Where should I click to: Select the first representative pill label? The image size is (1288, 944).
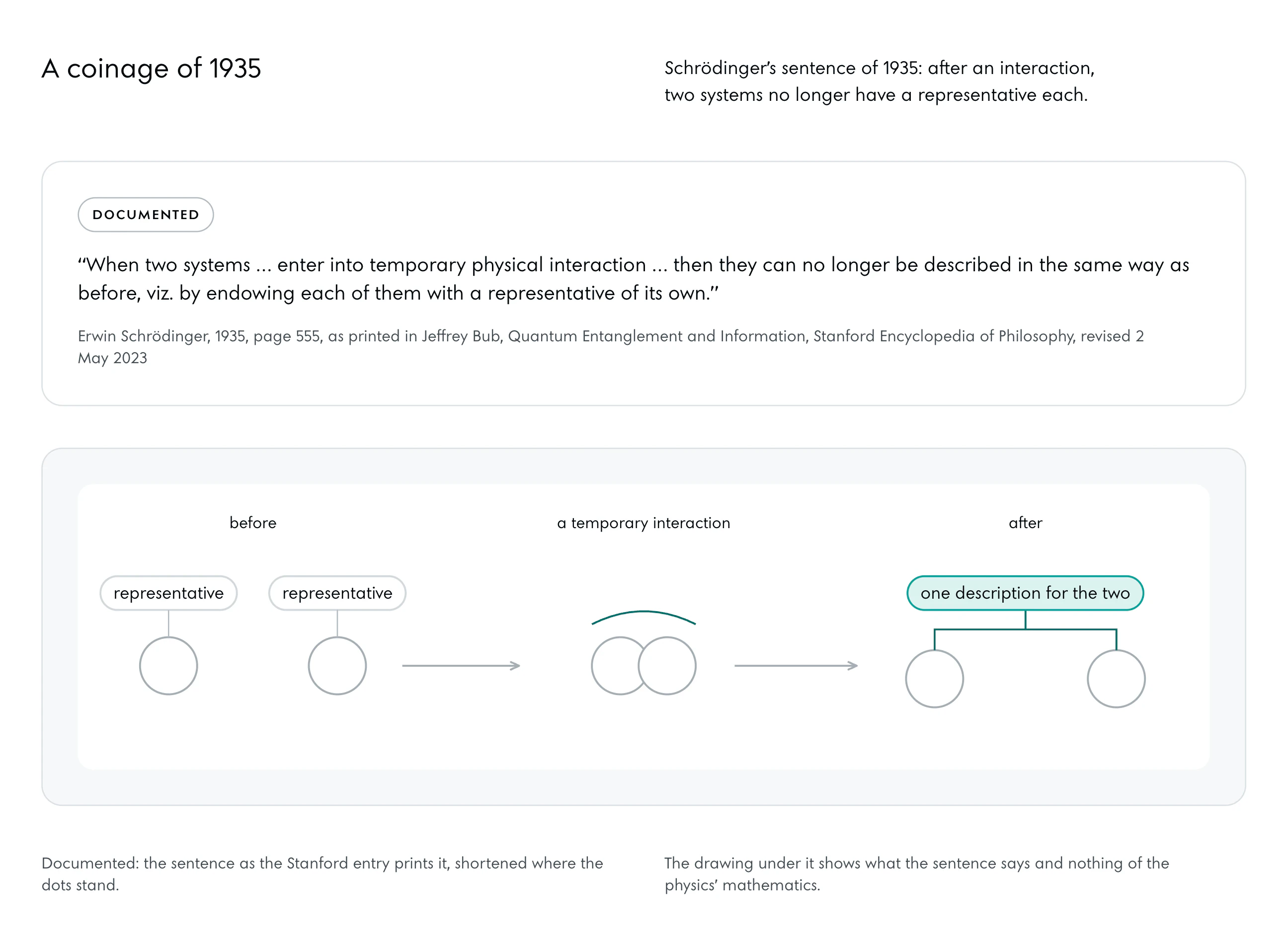click(x=168, y=593)
